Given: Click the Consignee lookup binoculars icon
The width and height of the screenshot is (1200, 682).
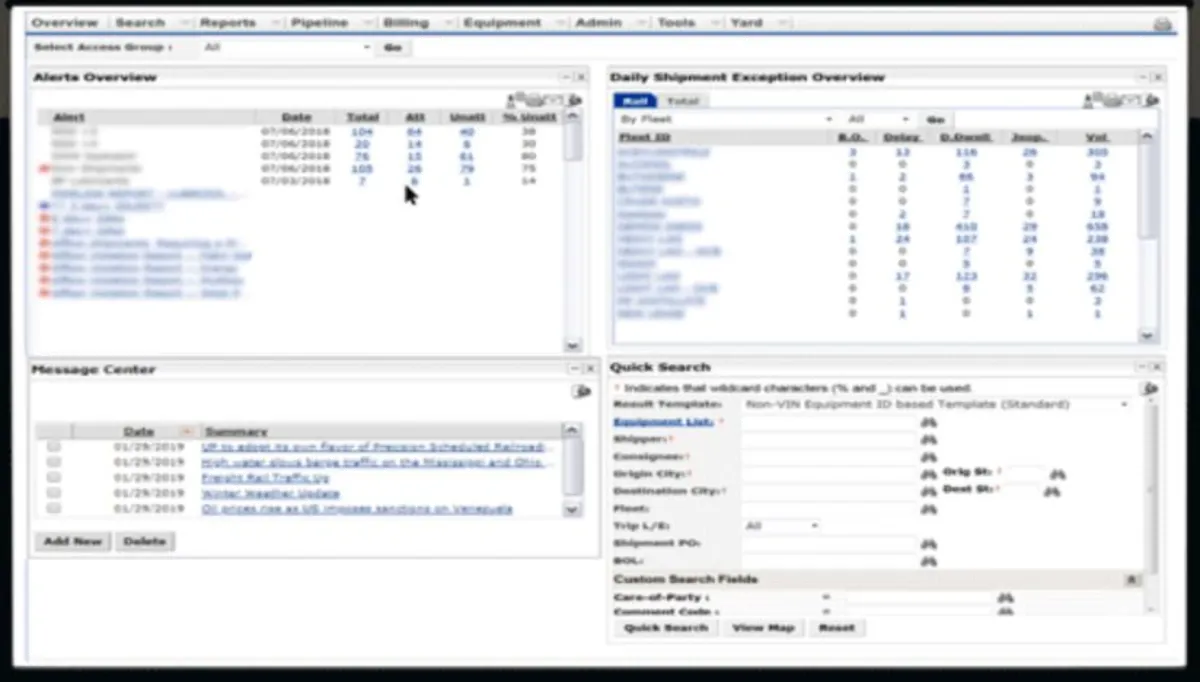Looking at the screenshot, I should pos(928,457).
